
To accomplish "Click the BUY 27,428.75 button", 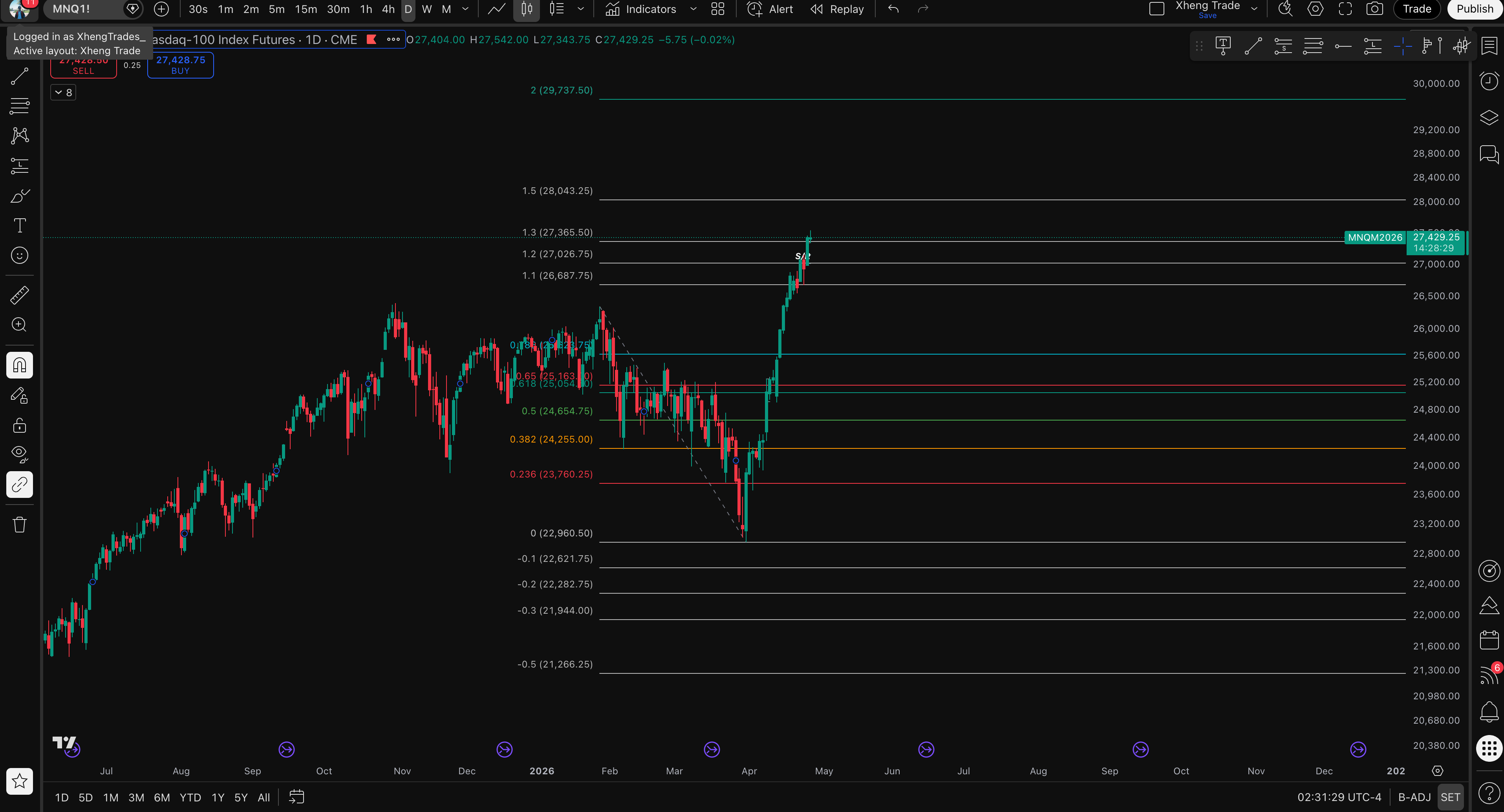I will point(180,64).
